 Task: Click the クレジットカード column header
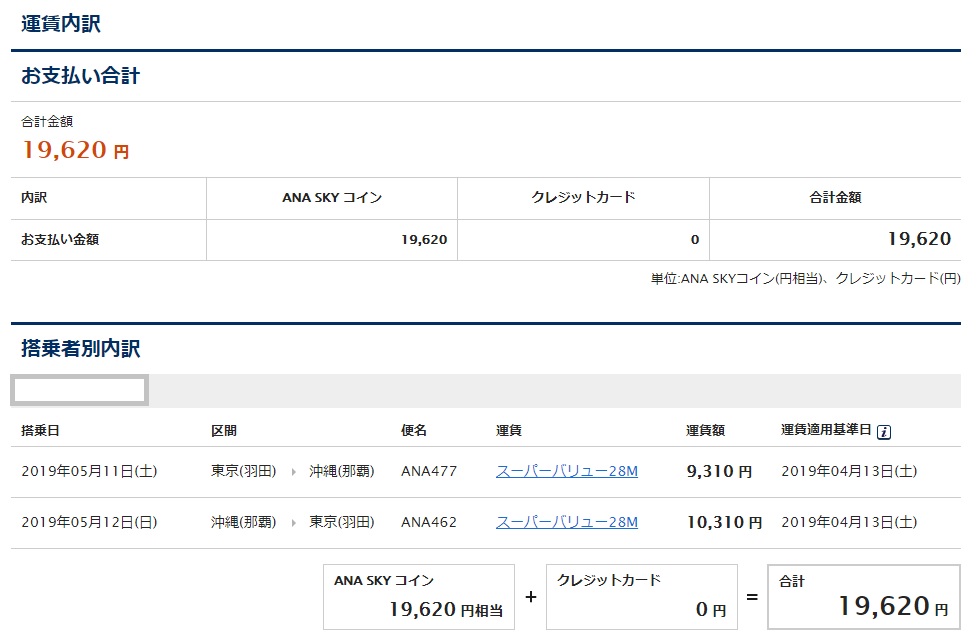pos(583,198)
